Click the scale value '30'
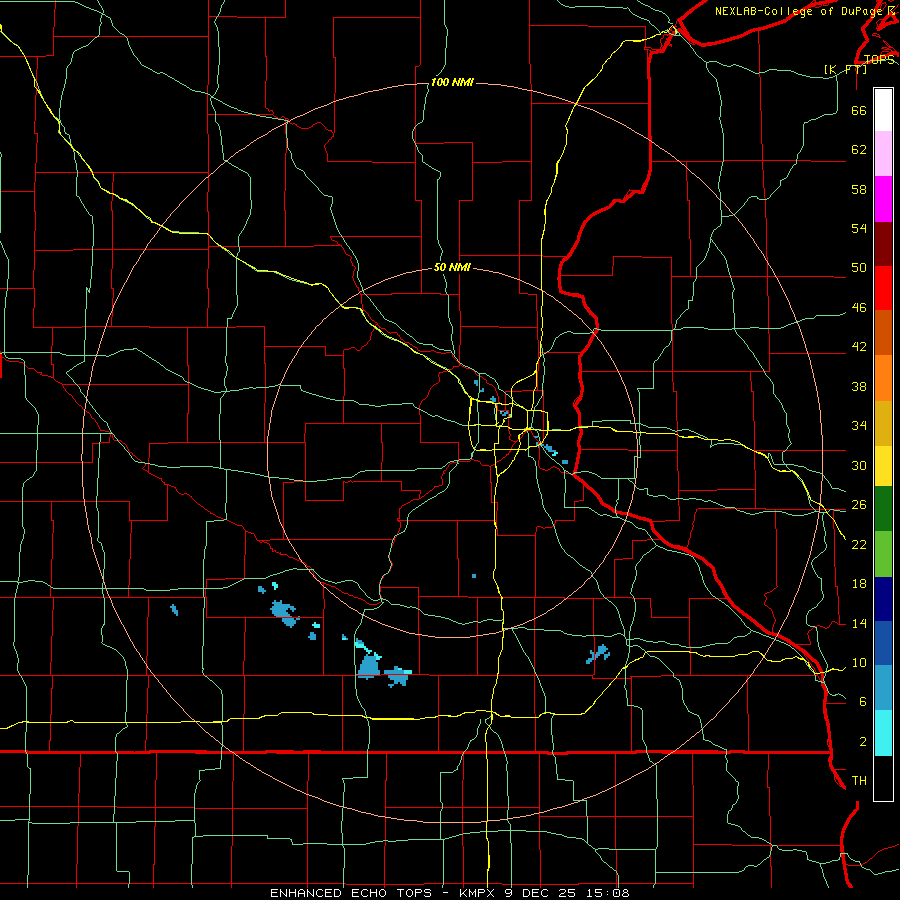 pyautogui.click(x=859, y=465)
